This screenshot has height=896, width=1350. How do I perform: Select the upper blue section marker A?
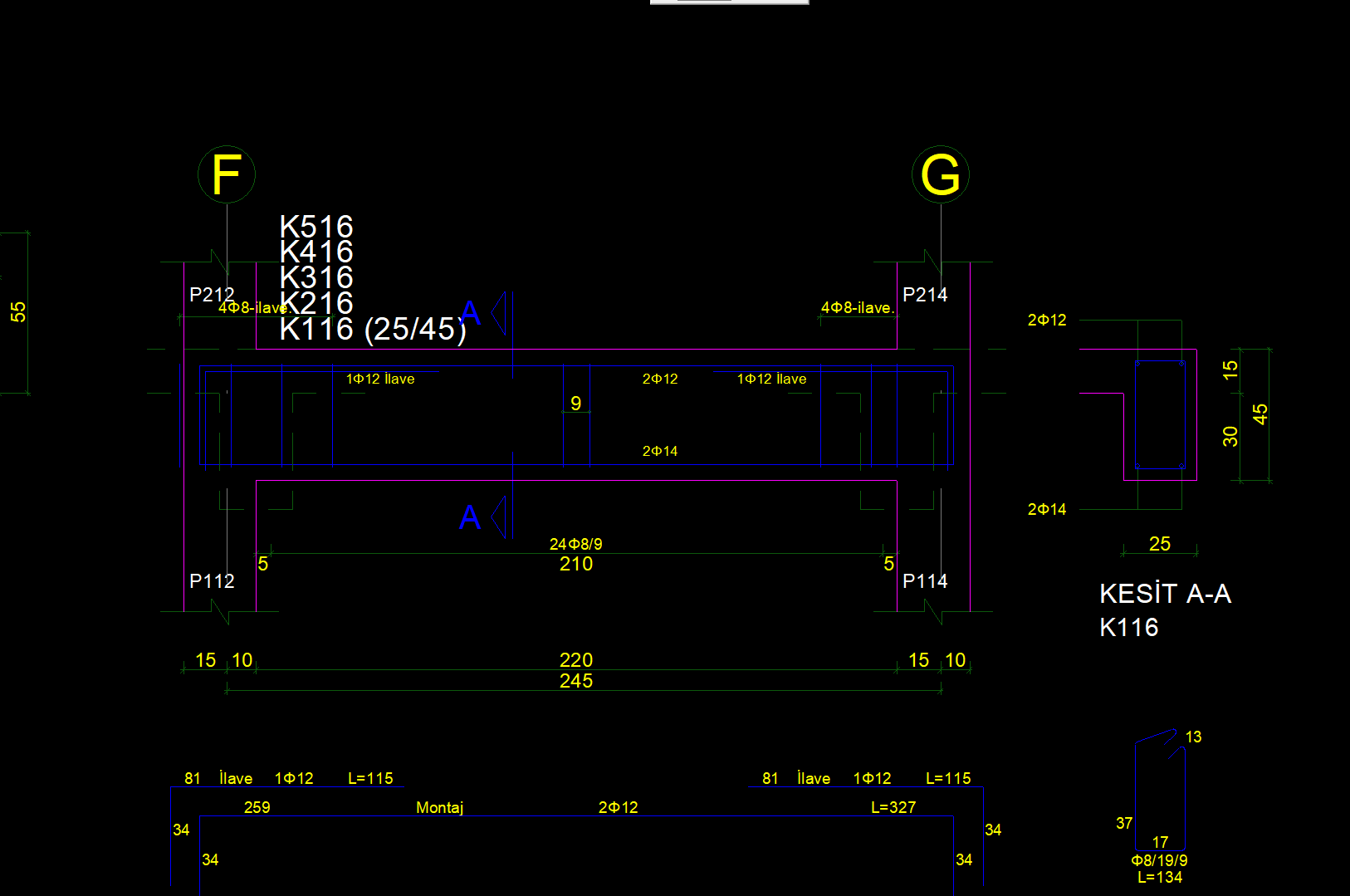point(471,313)
